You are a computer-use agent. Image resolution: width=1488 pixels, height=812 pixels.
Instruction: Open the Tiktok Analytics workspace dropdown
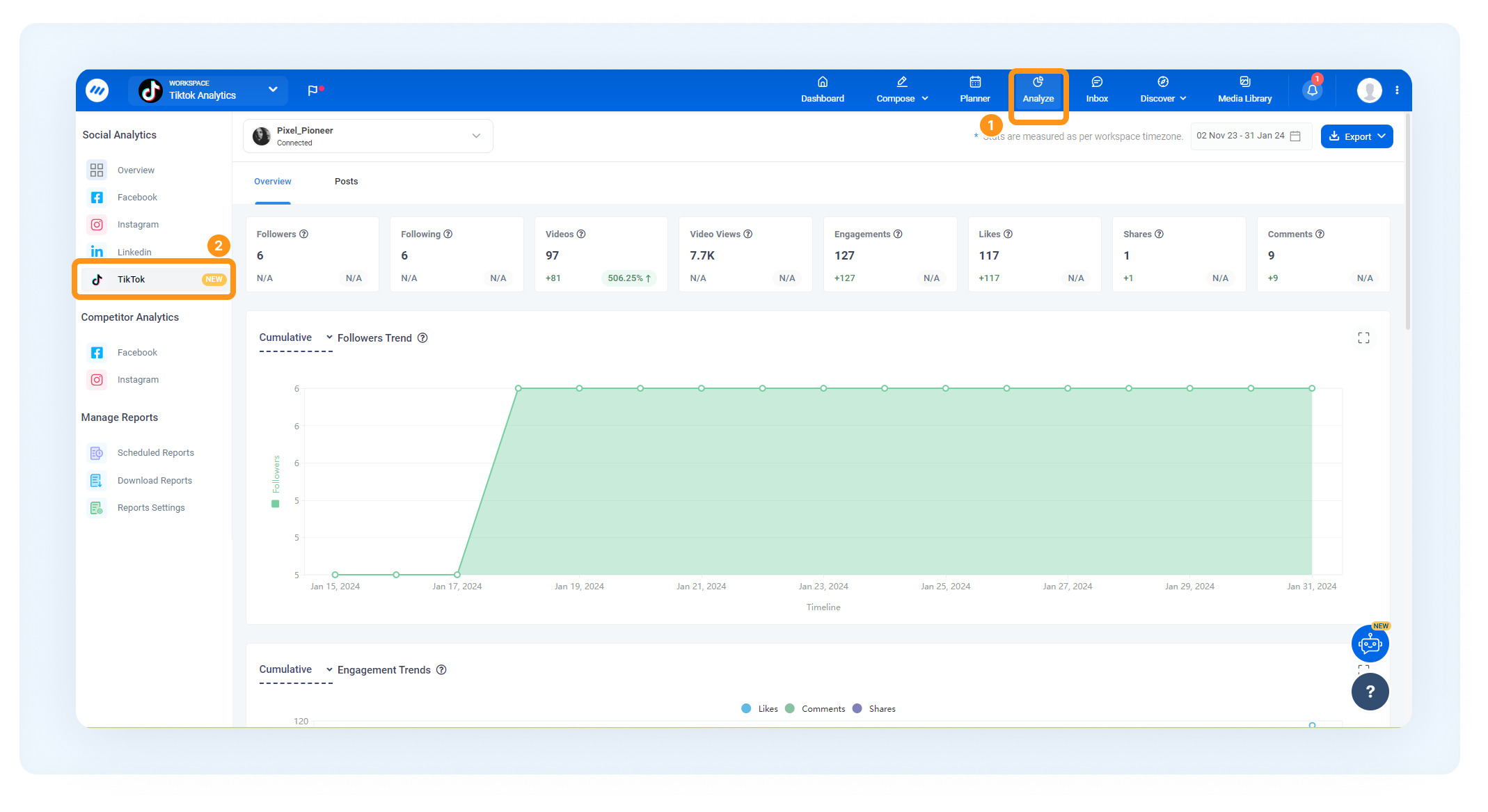(208, 90)
